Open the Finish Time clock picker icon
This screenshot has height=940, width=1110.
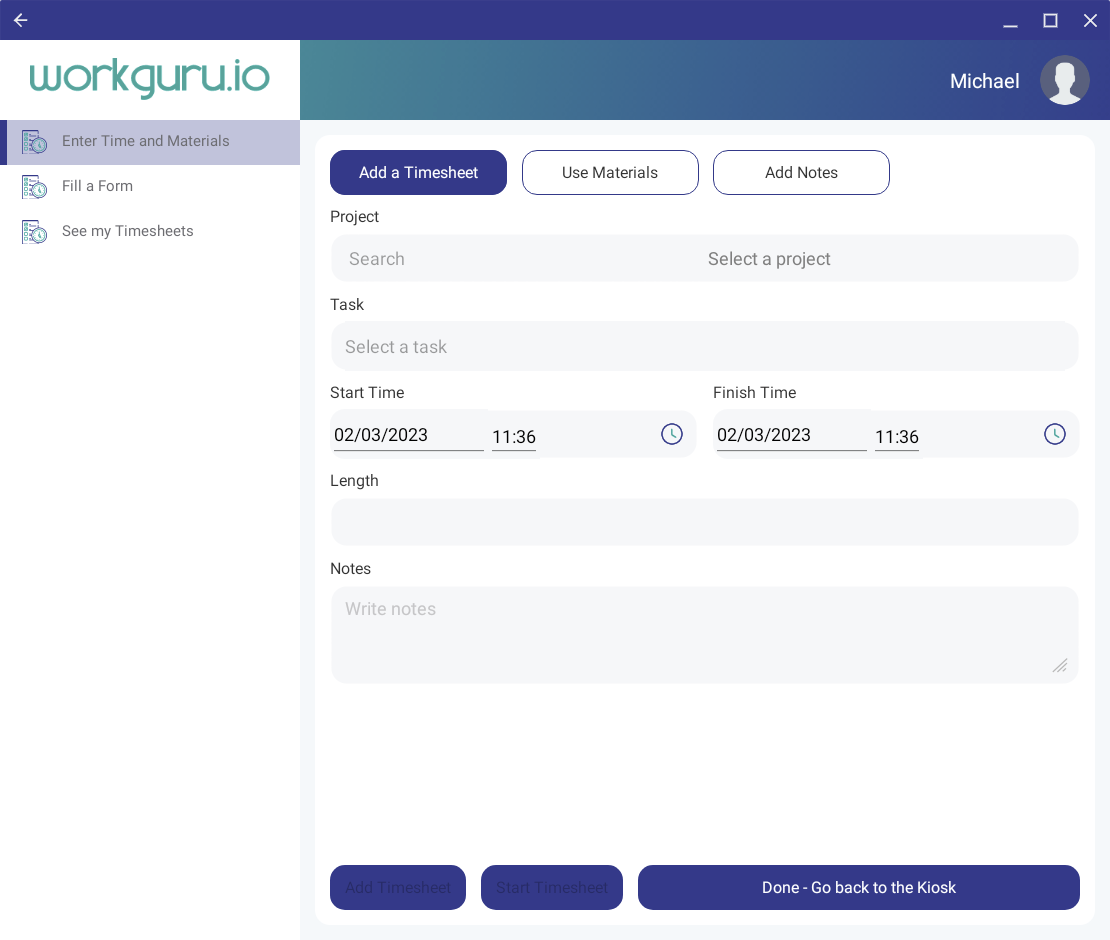click(x=1054, y=434)
